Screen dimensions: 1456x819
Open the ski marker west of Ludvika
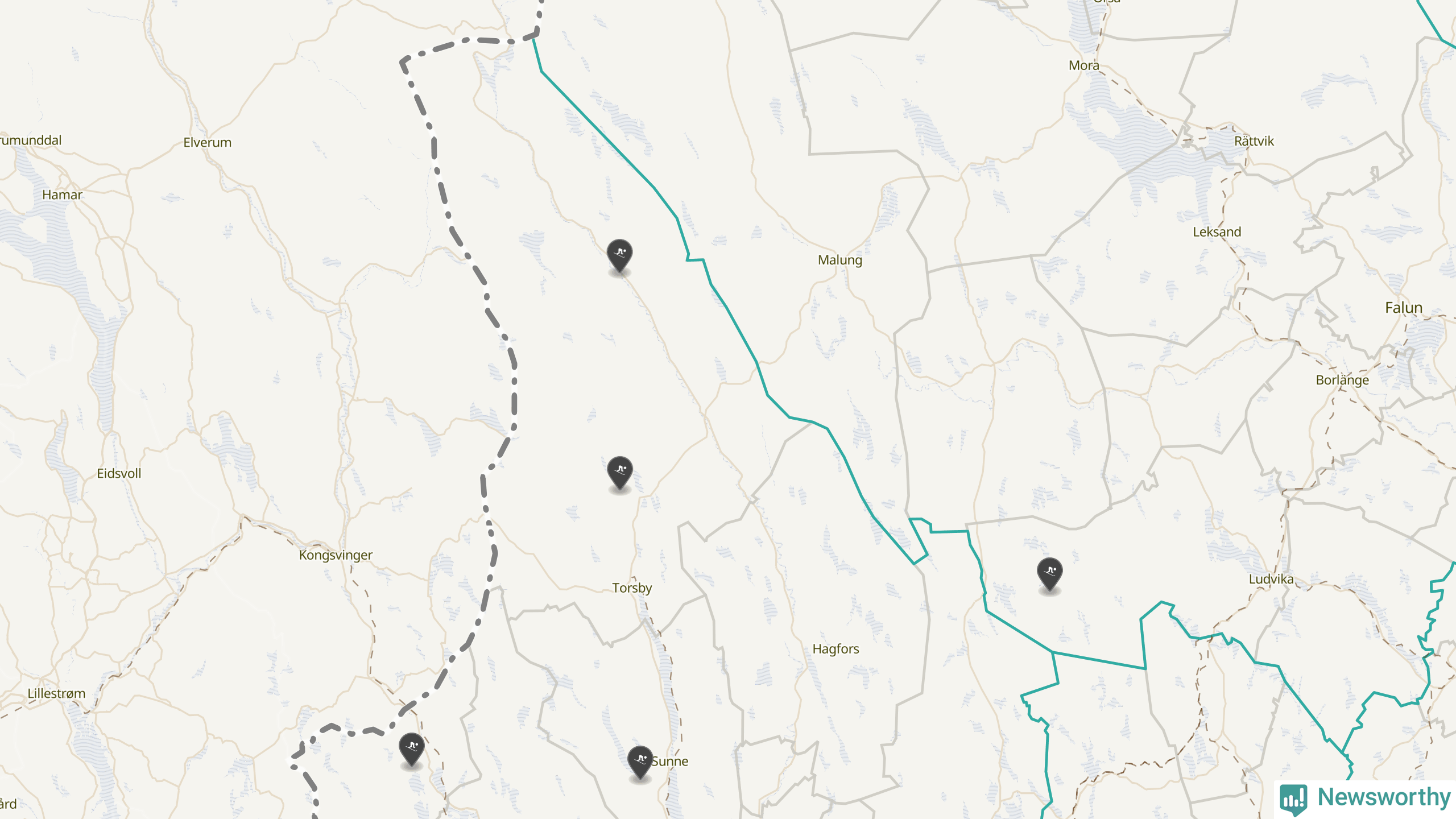click(x=1049, y=574)
